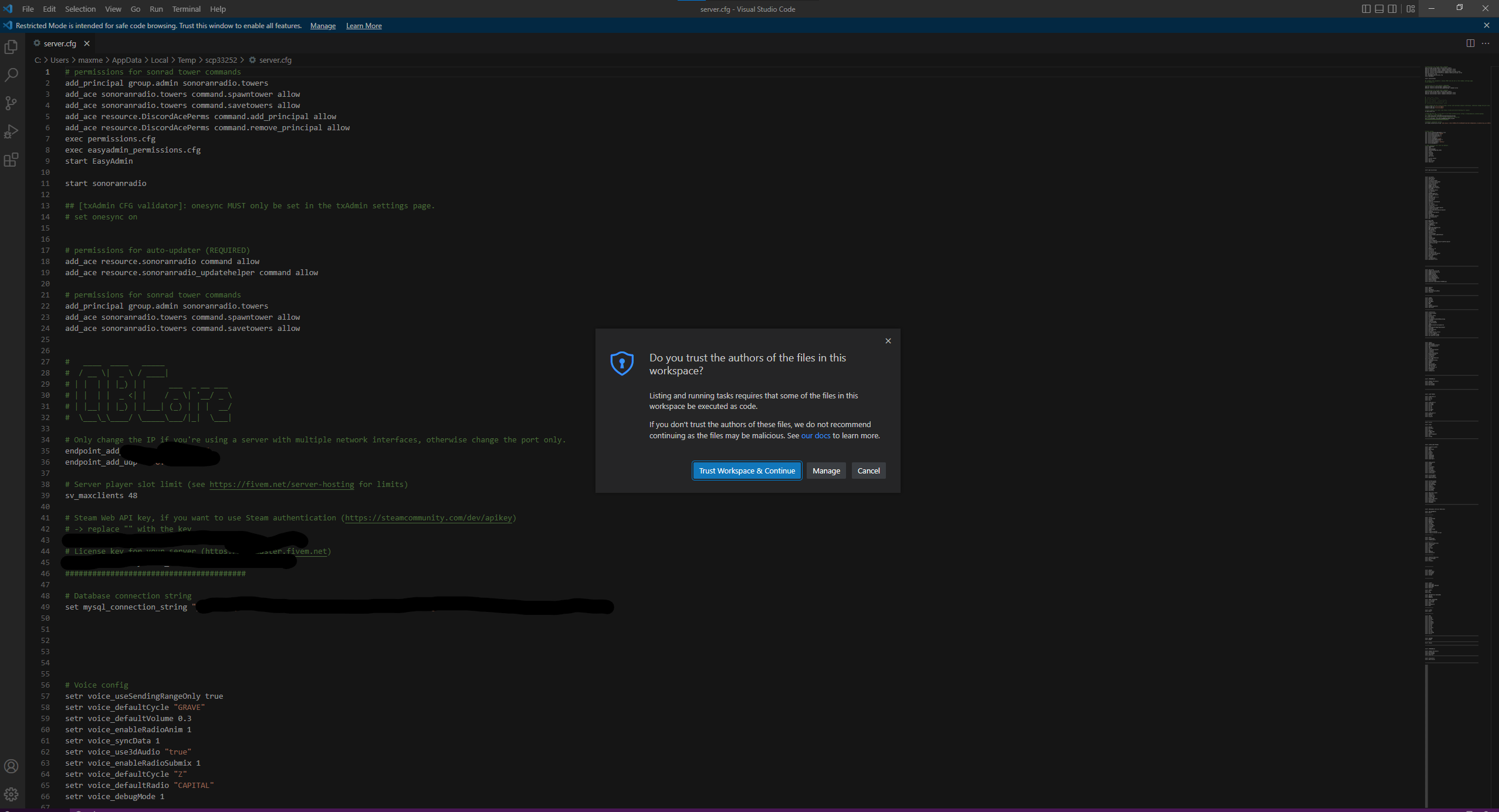Open the Customize Layout icon
This screenshot has width=1499, height=812.
coord(1411,9)
